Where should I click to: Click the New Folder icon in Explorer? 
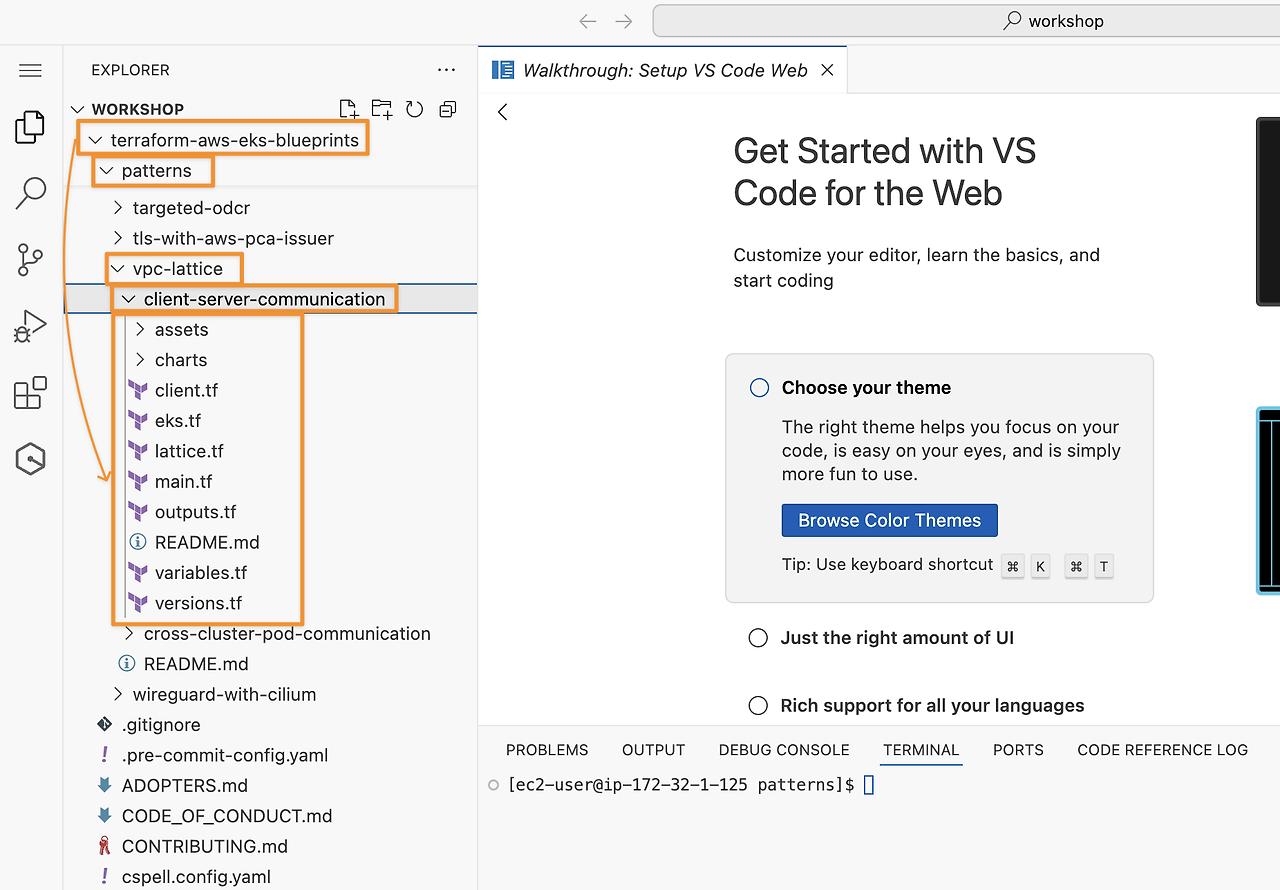coord(382,109)
